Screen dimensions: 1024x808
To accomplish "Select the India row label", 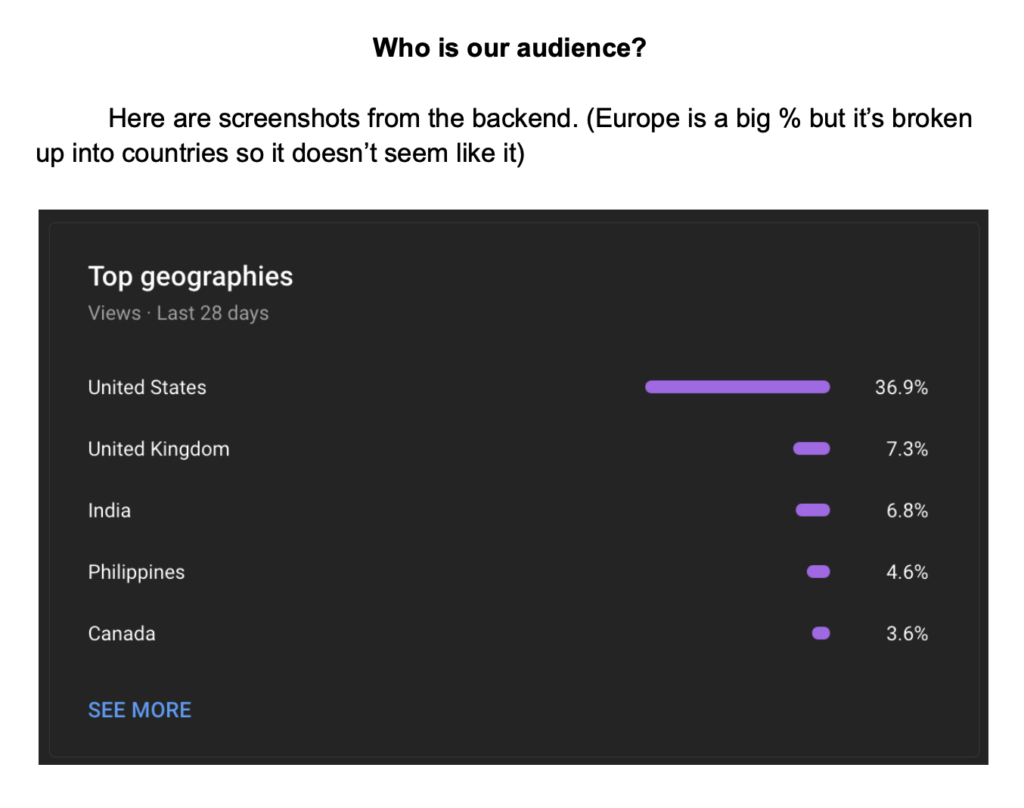I will click(x=109, y=510).
